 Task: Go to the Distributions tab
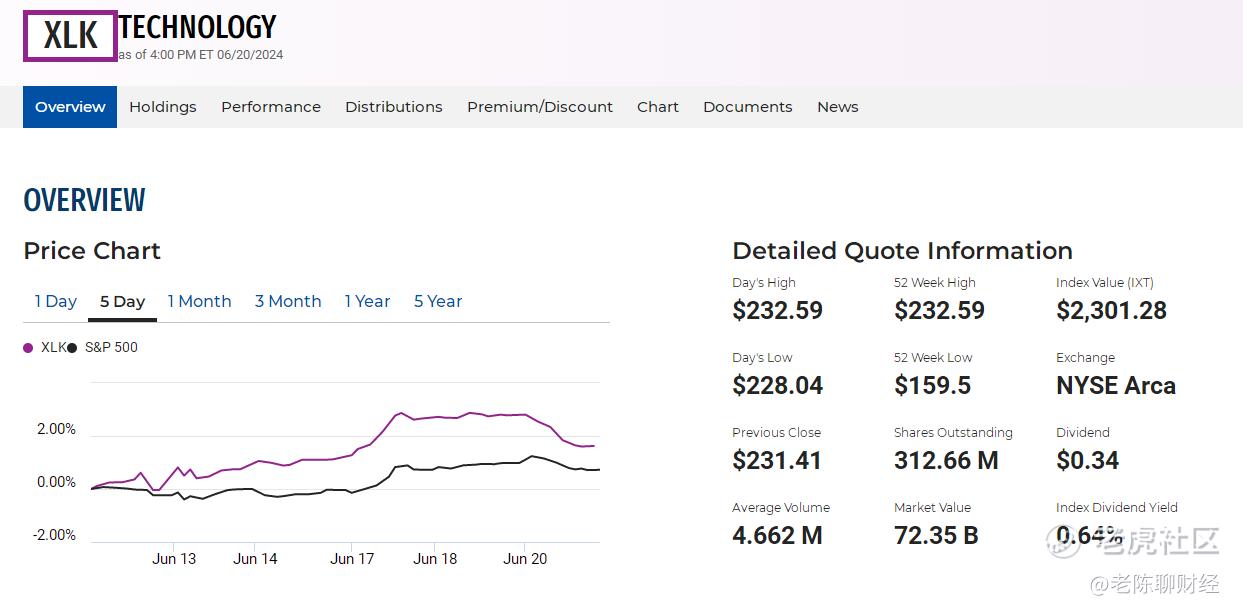click(393, 107)
